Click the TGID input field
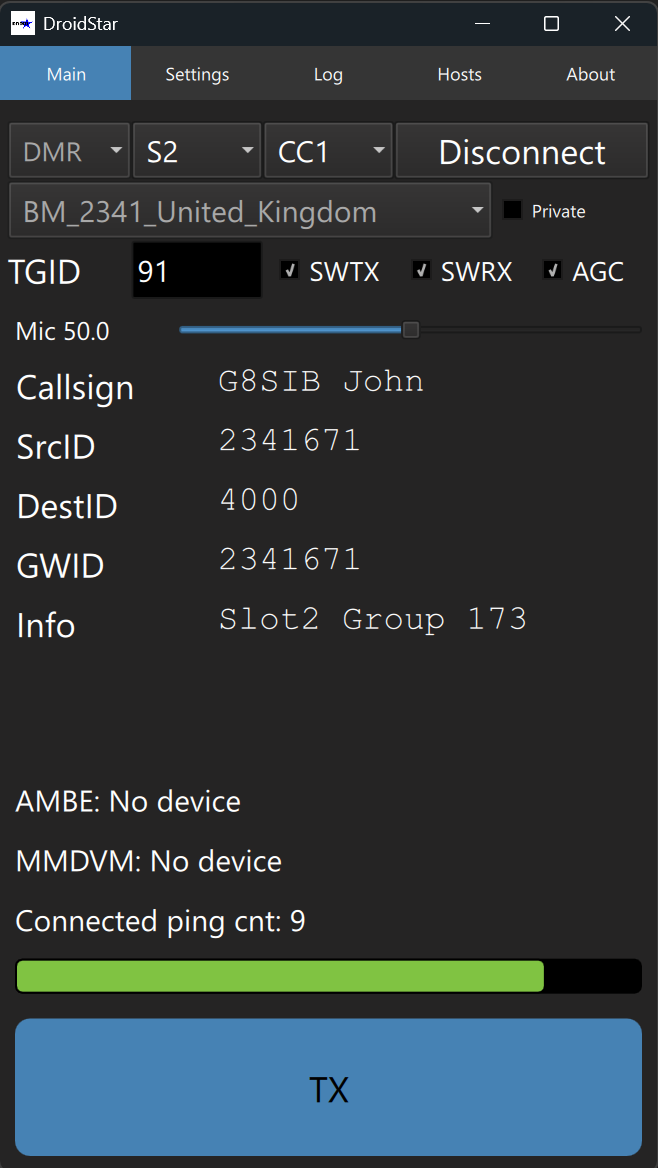Image resolution: width=658 pixels, height=1168 pixels. point(197,271)
